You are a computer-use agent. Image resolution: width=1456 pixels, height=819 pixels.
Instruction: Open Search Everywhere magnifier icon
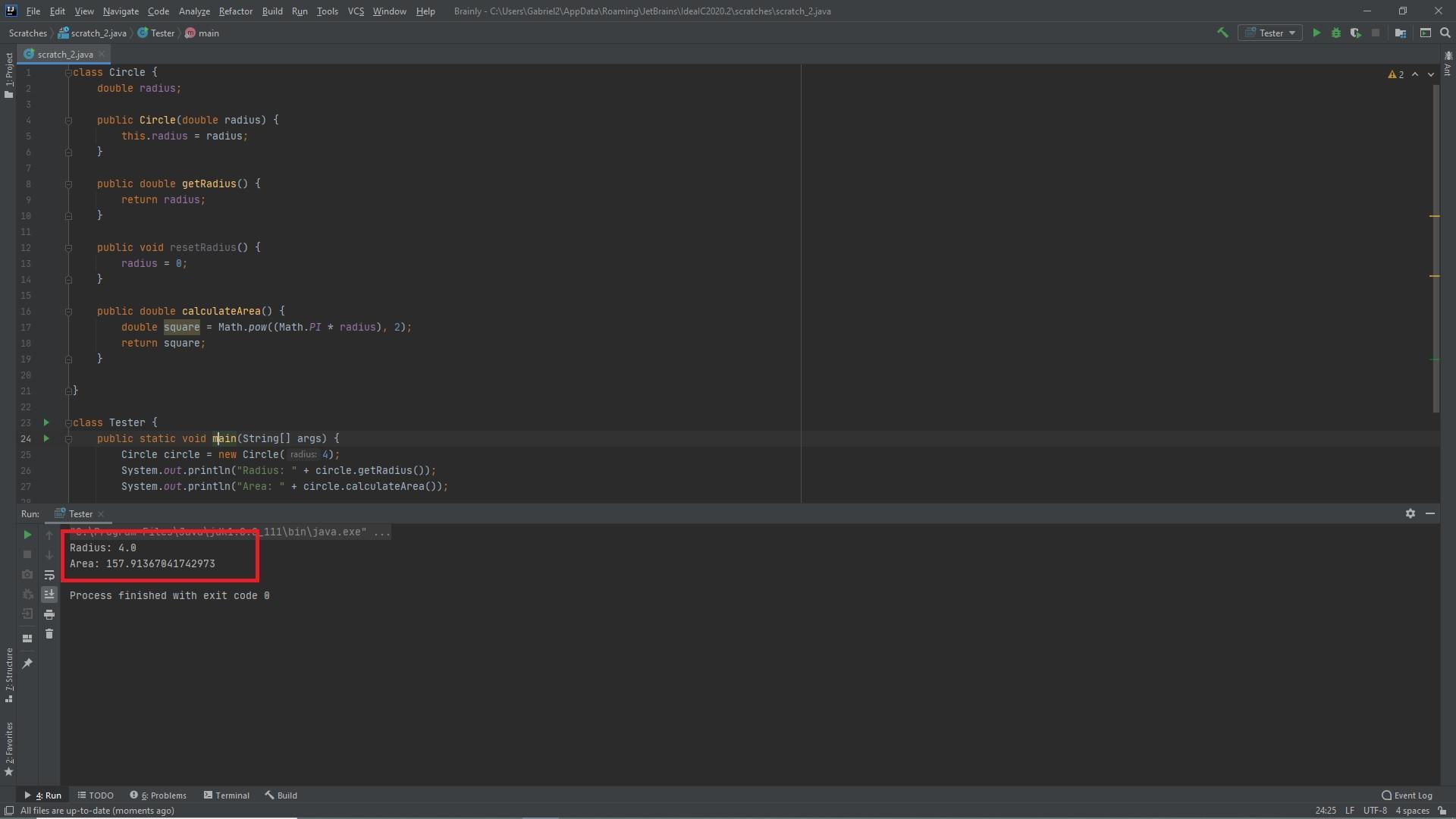[1445, 33]
